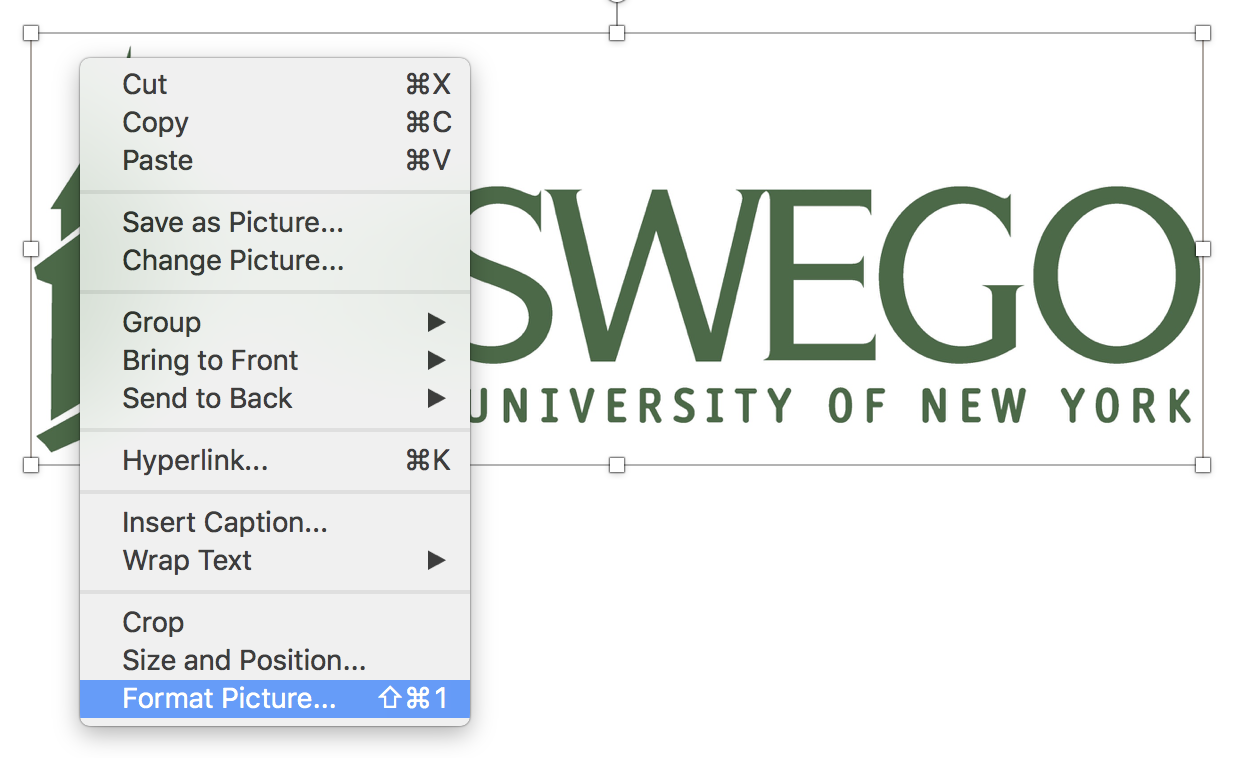Viewport: 1260px width, 758px height.
Task: Select Insert Caption... option
Action: [x=275, y=522]
